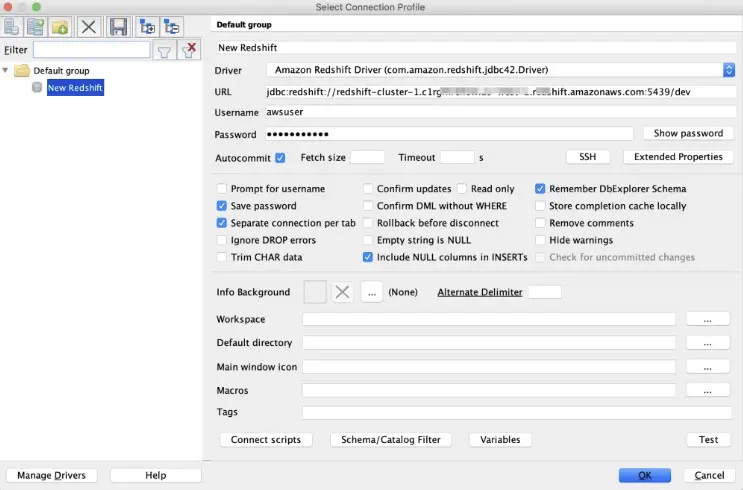Click the Default directory text field
743x490 pixels.
pos(489,343)
